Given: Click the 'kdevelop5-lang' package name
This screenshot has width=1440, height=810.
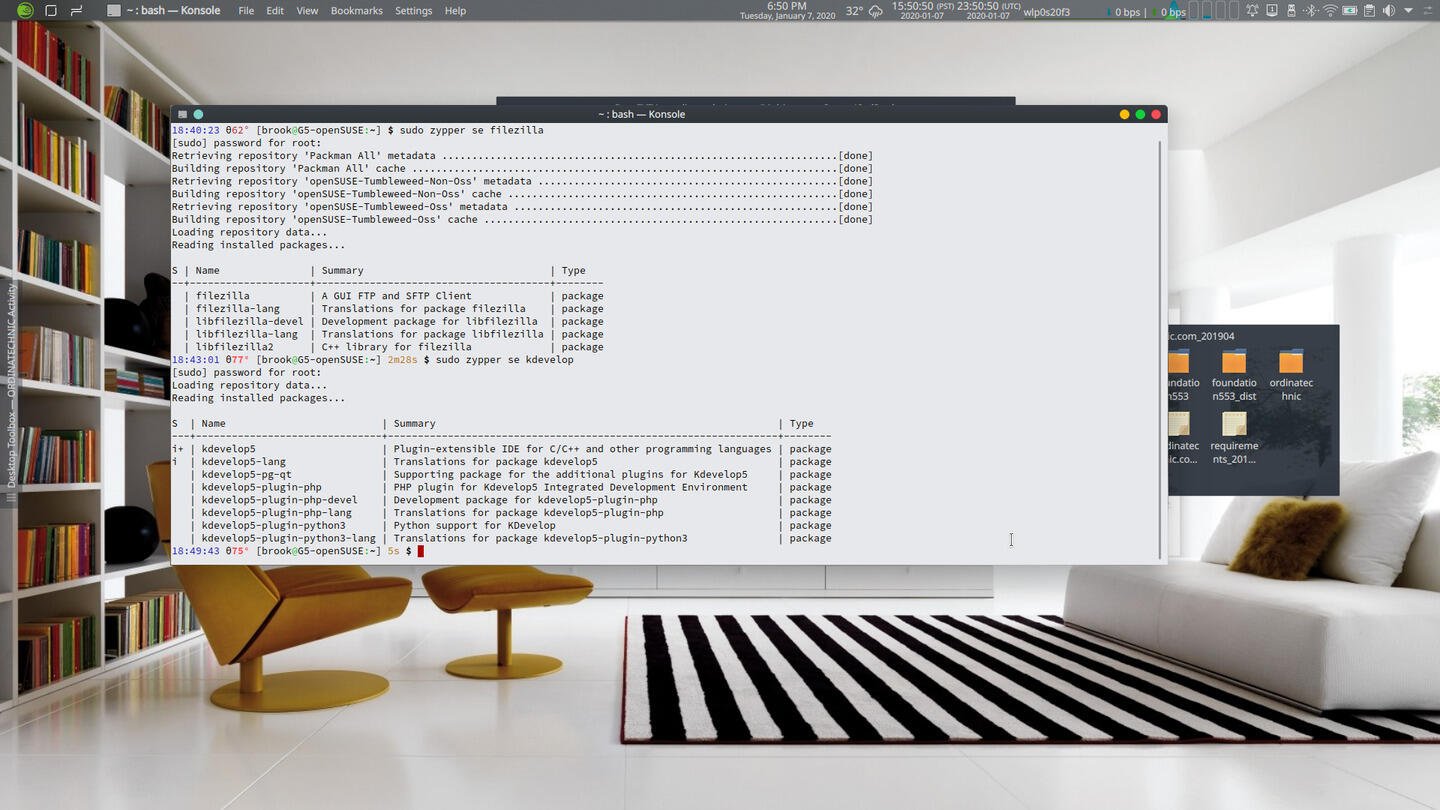Looking at the screenshot, I should click(x=244, y=462).
